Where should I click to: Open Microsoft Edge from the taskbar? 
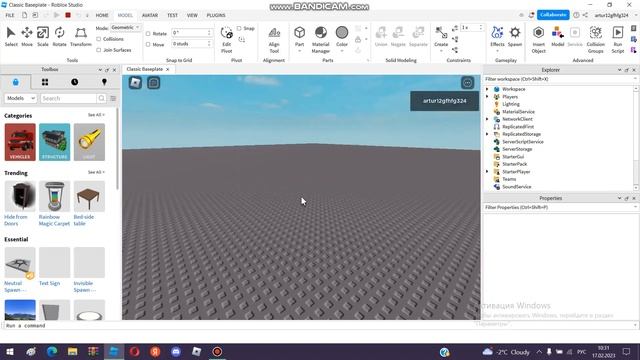[52, 352]
